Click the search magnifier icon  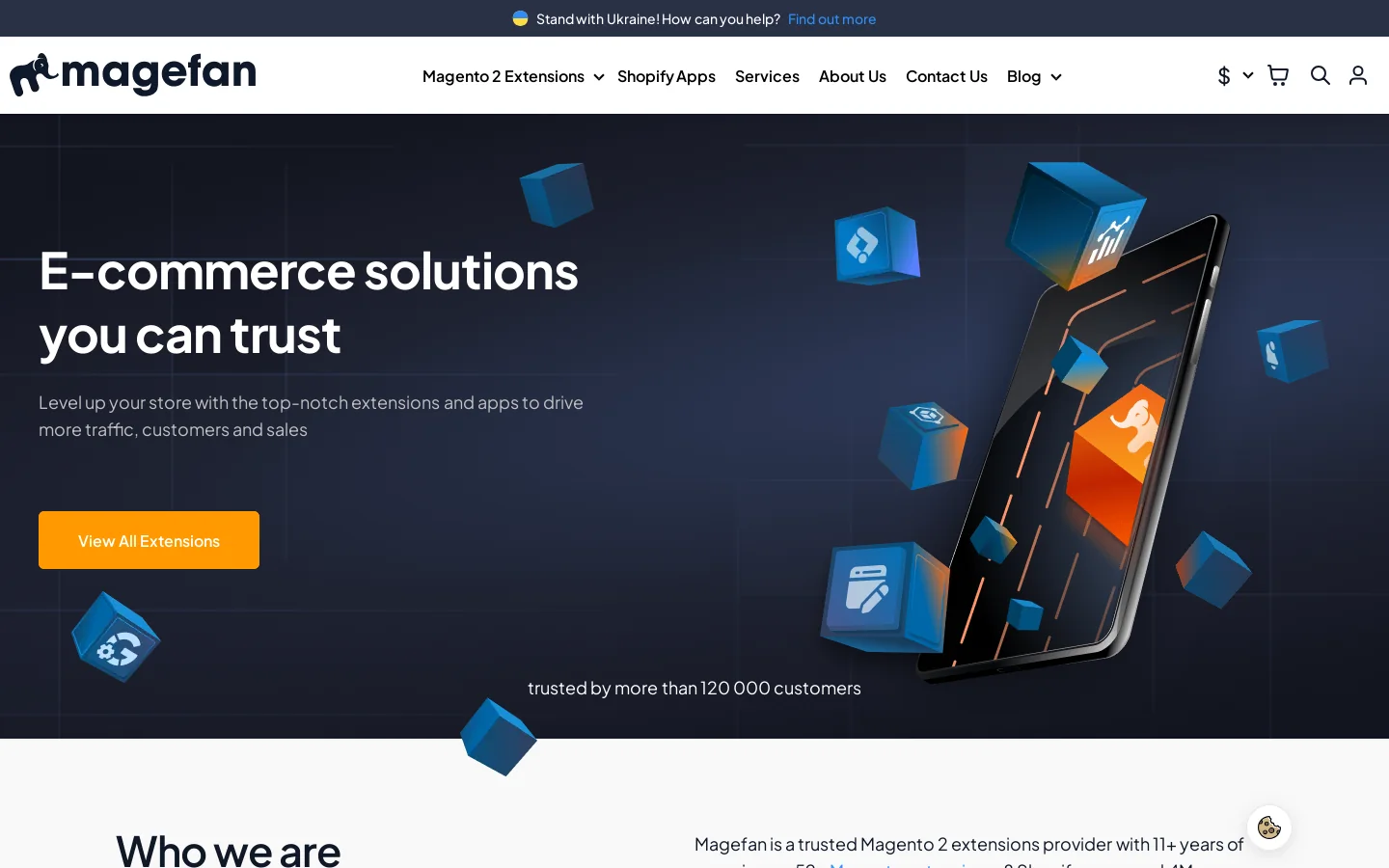tap(1321, 75)
